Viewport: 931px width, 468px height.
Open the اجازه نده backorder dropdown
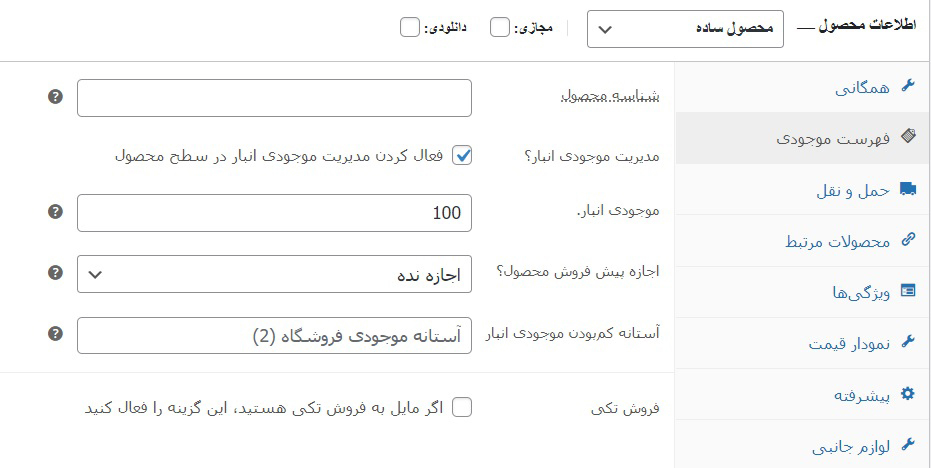[x=274, y=274]
